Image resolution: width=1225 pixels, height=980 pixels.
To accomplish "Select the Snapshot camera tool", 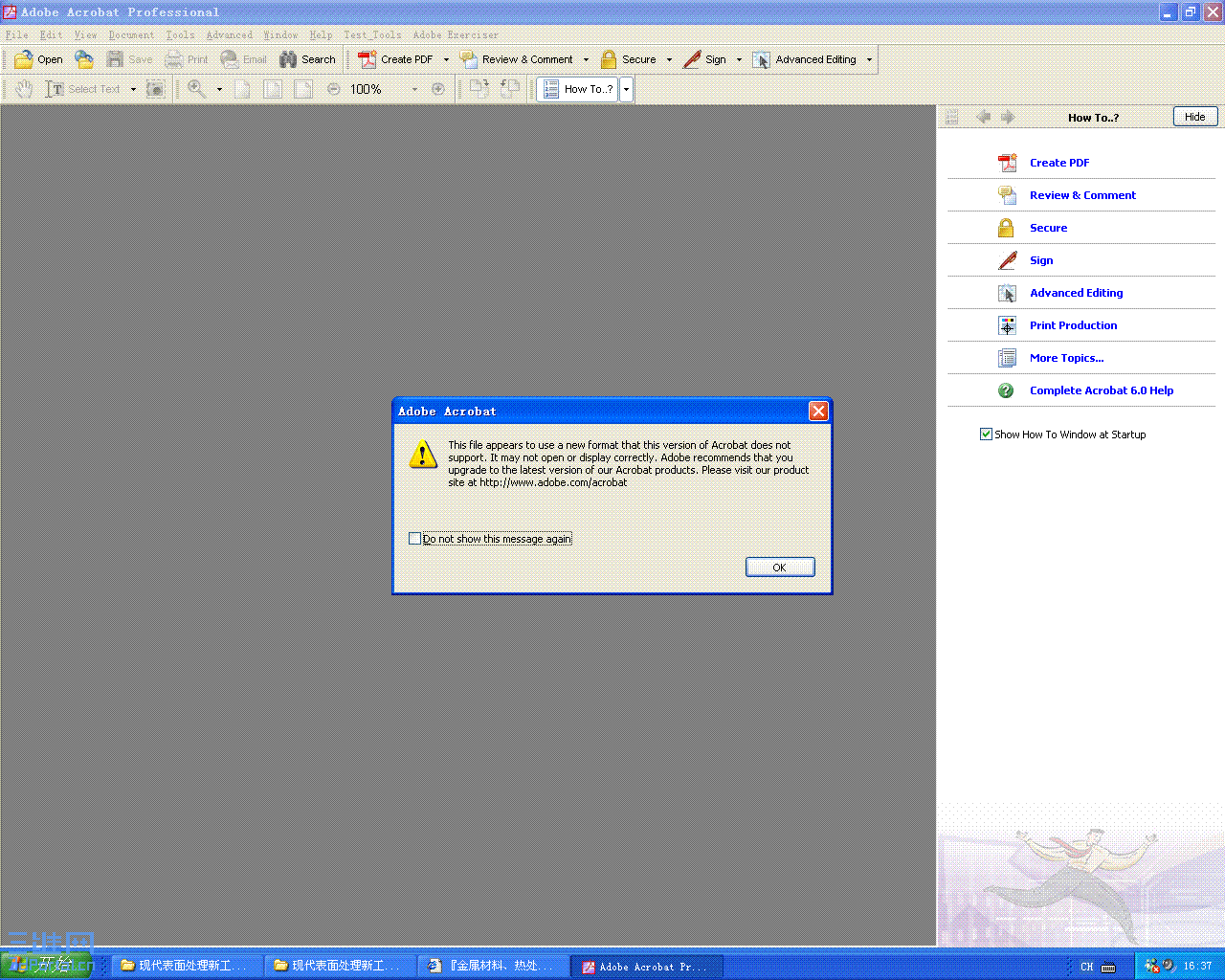I will [x=155, y=89].
